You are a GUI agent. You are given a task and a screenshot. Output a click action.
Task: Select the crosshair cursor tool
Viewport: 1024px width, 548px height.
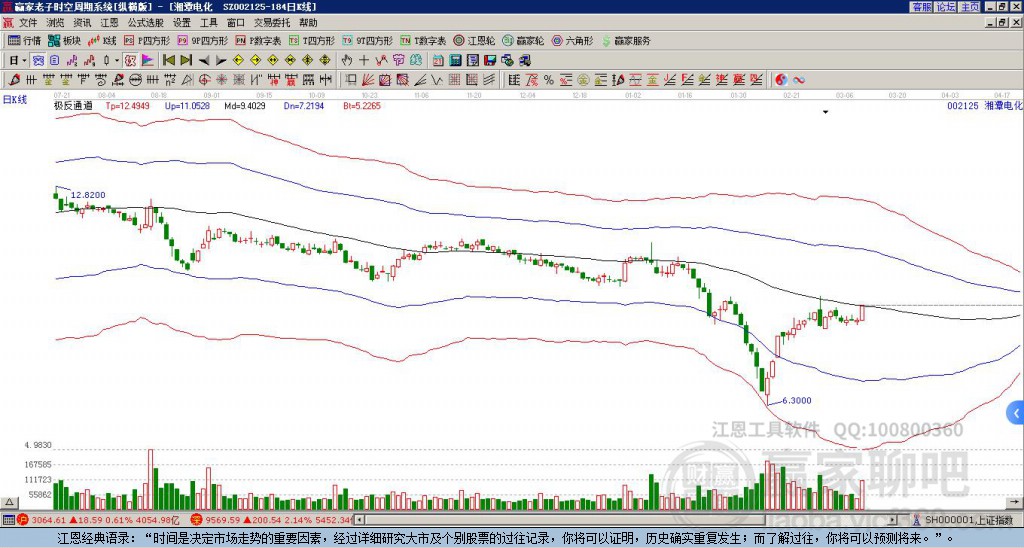point(364,61)
